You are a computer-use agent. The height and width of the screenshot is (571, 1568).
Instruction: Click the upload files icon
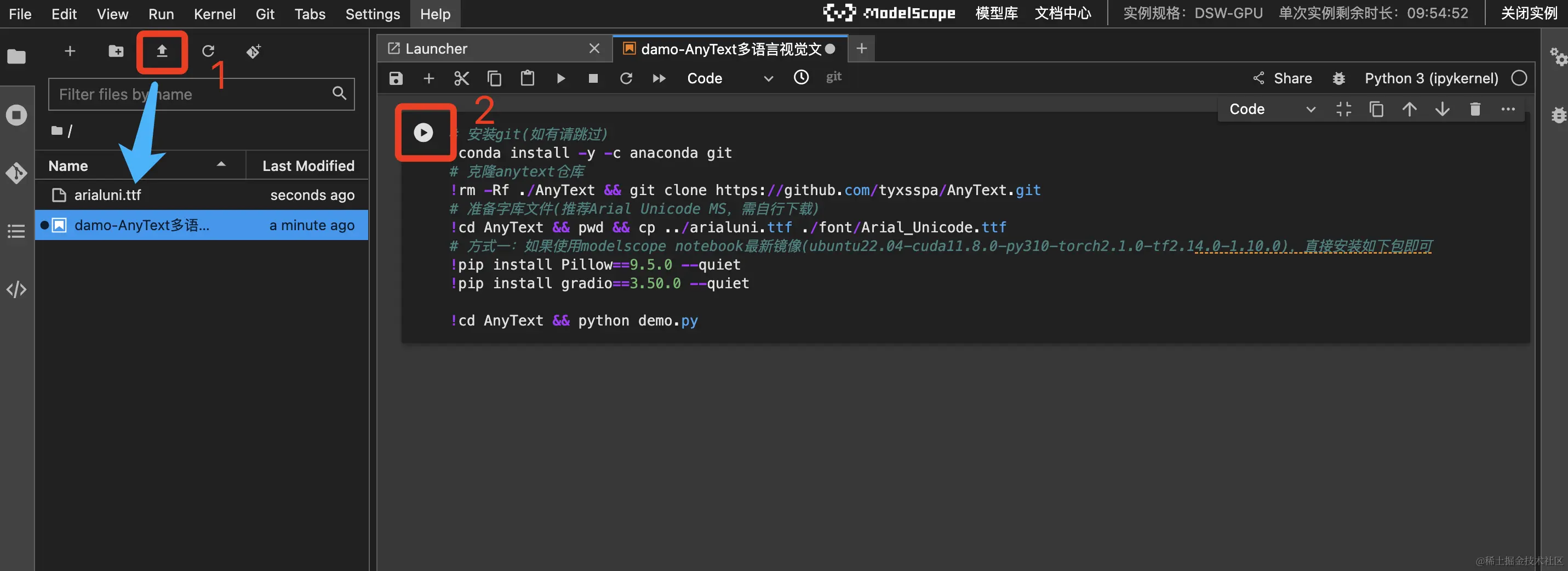[162, 51]
